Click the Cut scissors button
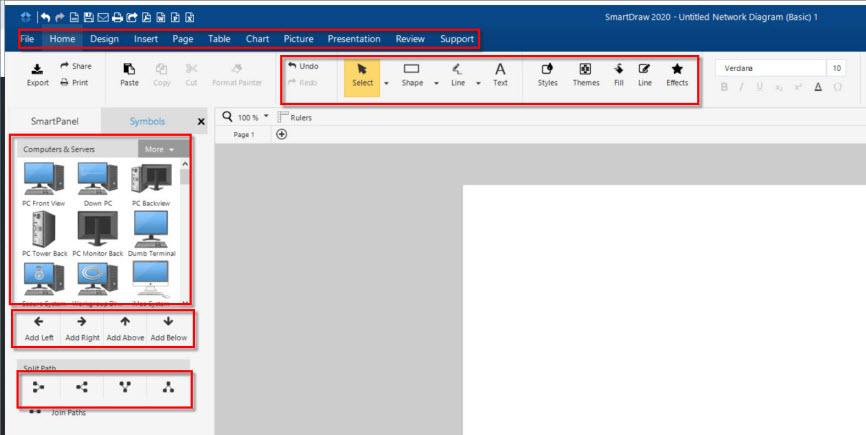 coord(191,76)
